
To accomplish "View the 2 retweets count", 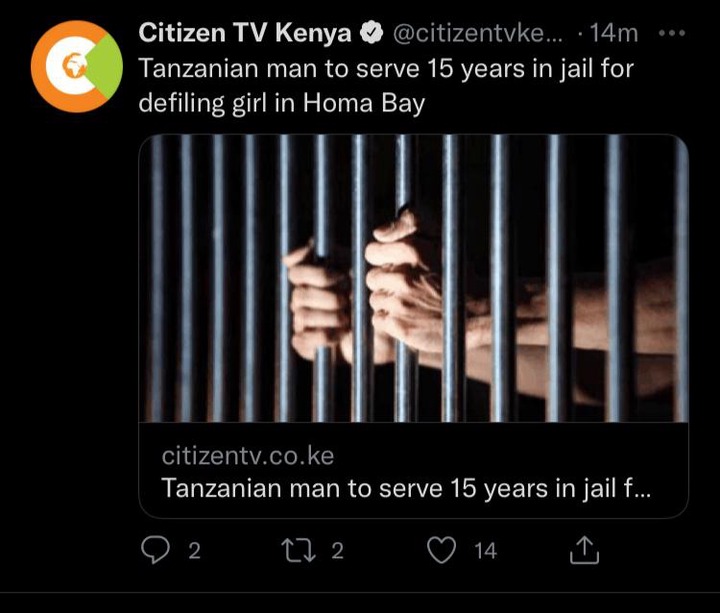I will [338, 551].
